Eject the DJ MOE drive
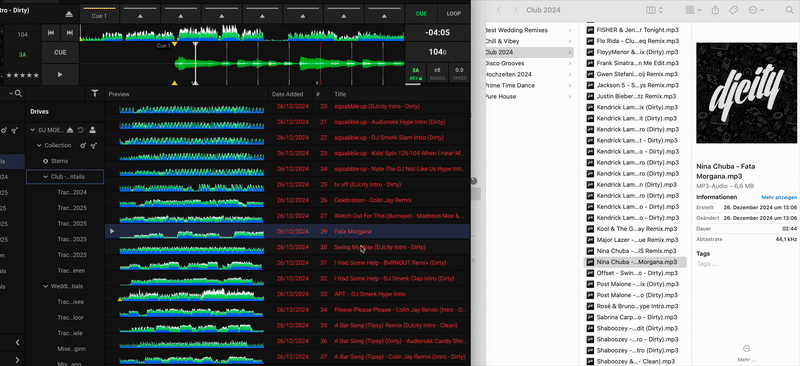 70,130
